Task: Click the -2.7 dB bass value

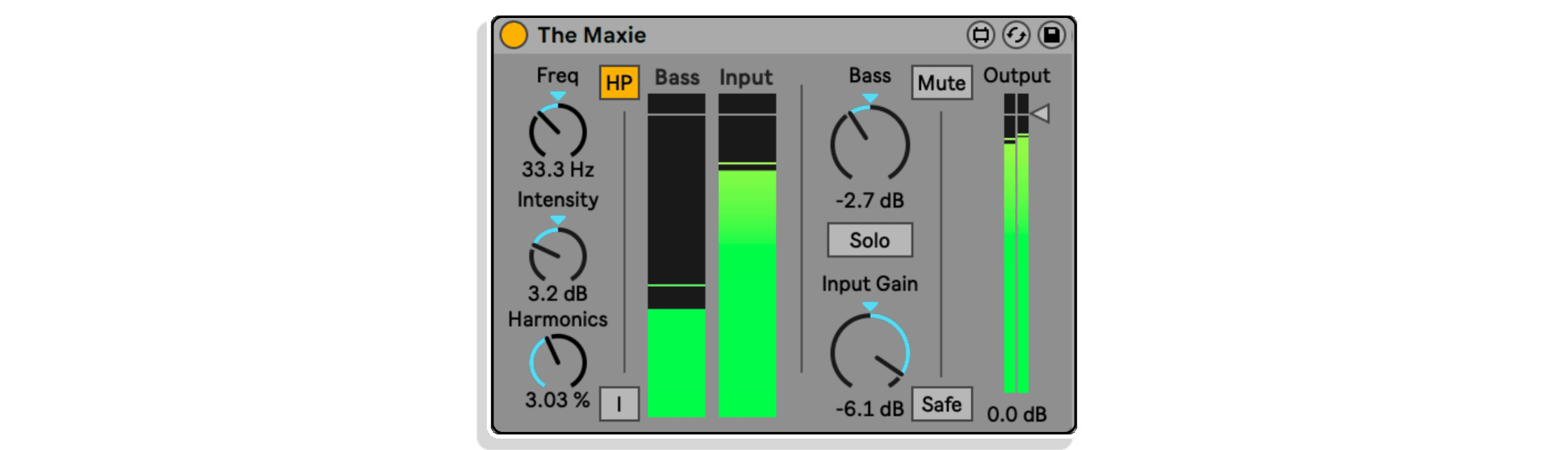Action: tap(870, 200)
